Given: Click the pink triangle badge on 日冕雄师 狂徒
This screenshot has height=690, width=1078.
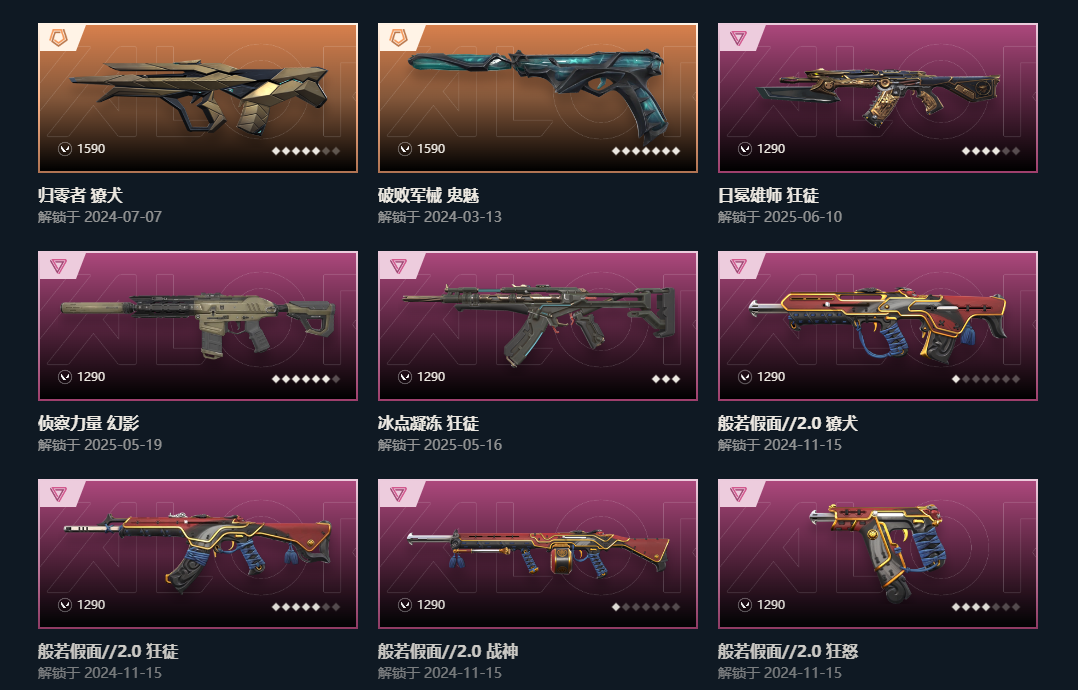Looking at the screenshot, I should pyautogui.click(x=738, y=38).
